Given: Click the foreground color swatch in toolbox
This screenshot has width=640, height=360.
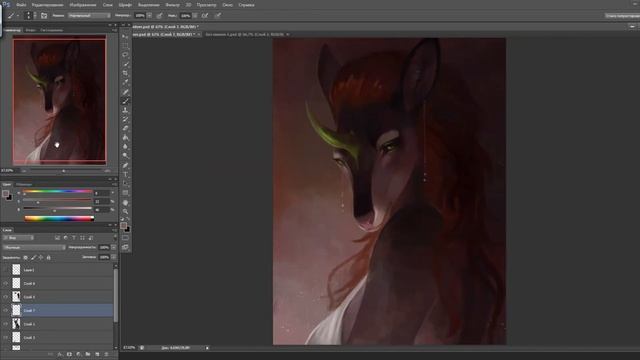Looking at the screenshot, I should 123,226.
